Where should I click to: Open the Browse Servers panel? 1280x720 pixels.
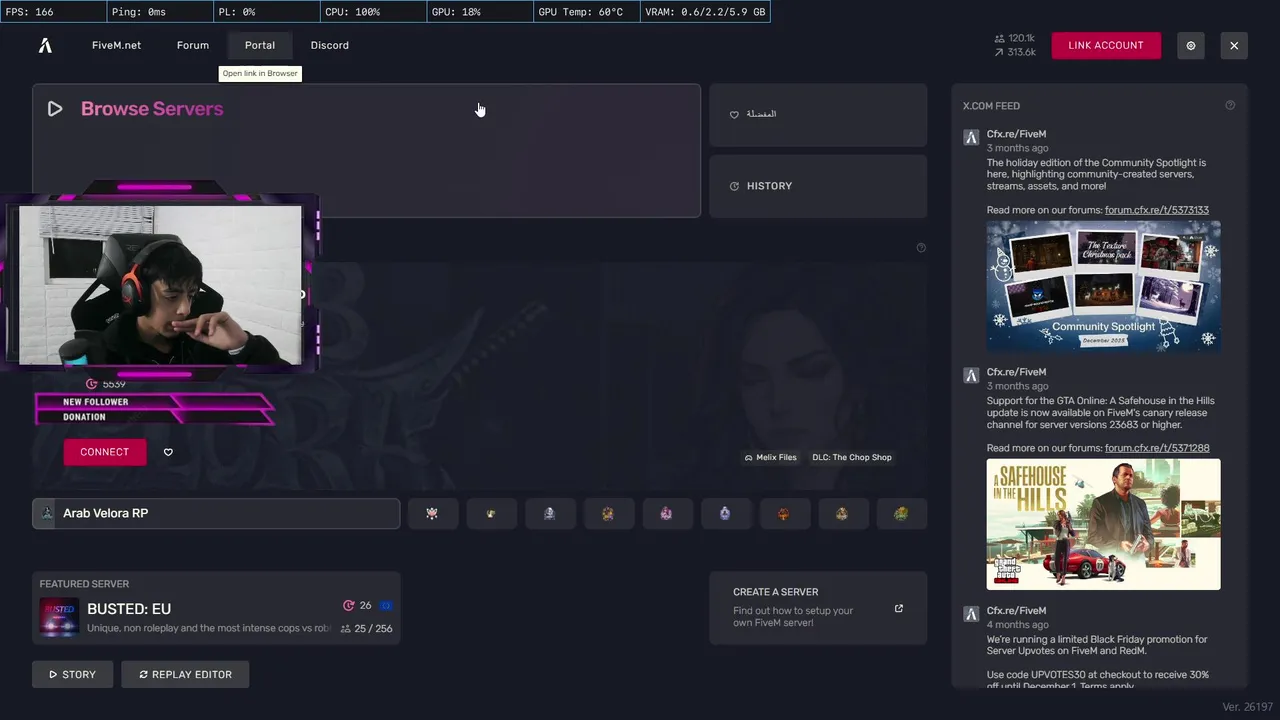click(x=366, y=150)
